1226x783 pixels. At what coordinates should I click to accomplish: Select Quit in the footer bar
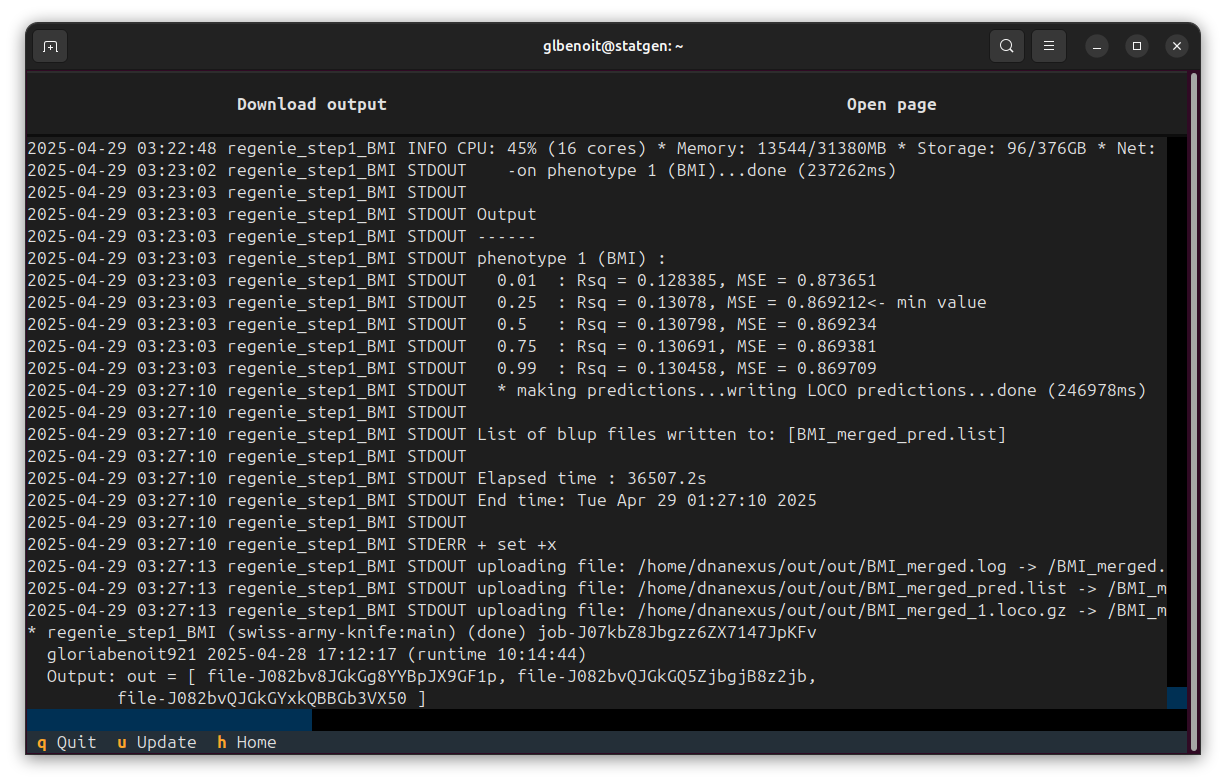67,742
